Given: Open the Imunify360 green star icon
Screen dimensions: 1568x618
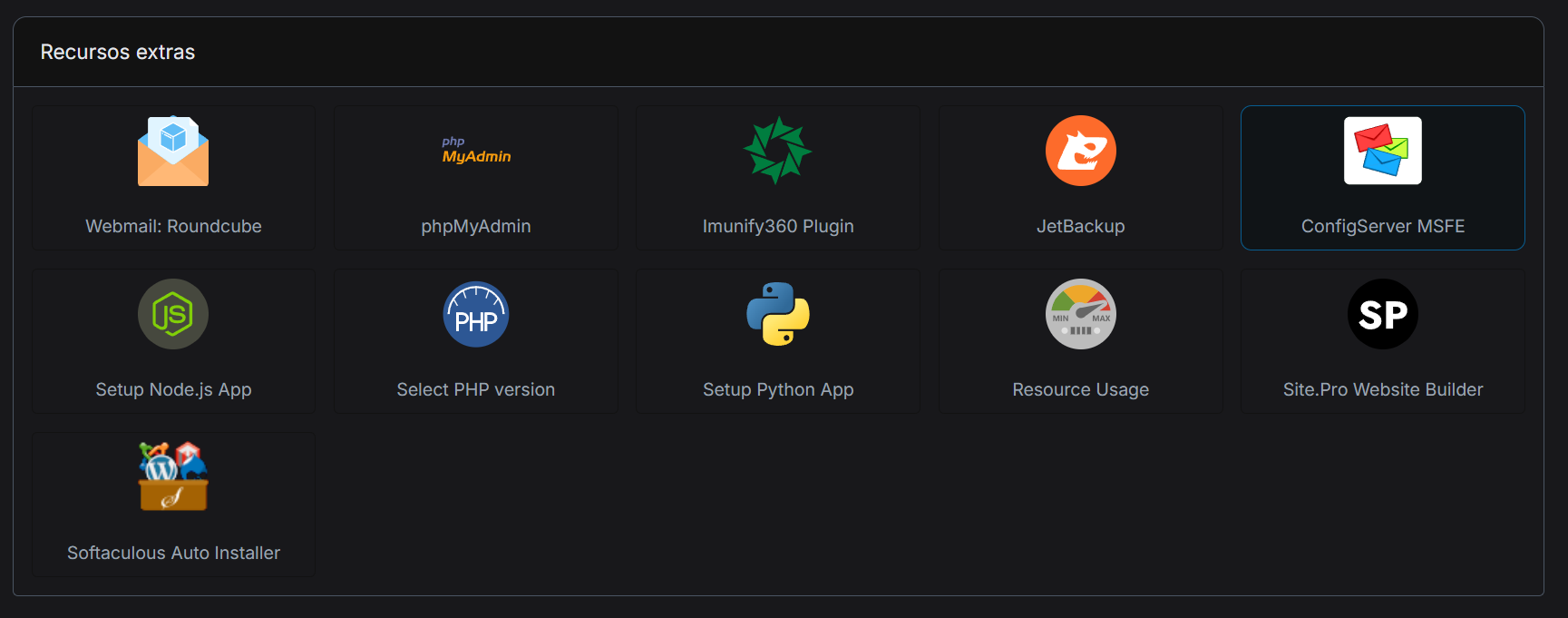Looking at the screenshot, I should point(778,151).
